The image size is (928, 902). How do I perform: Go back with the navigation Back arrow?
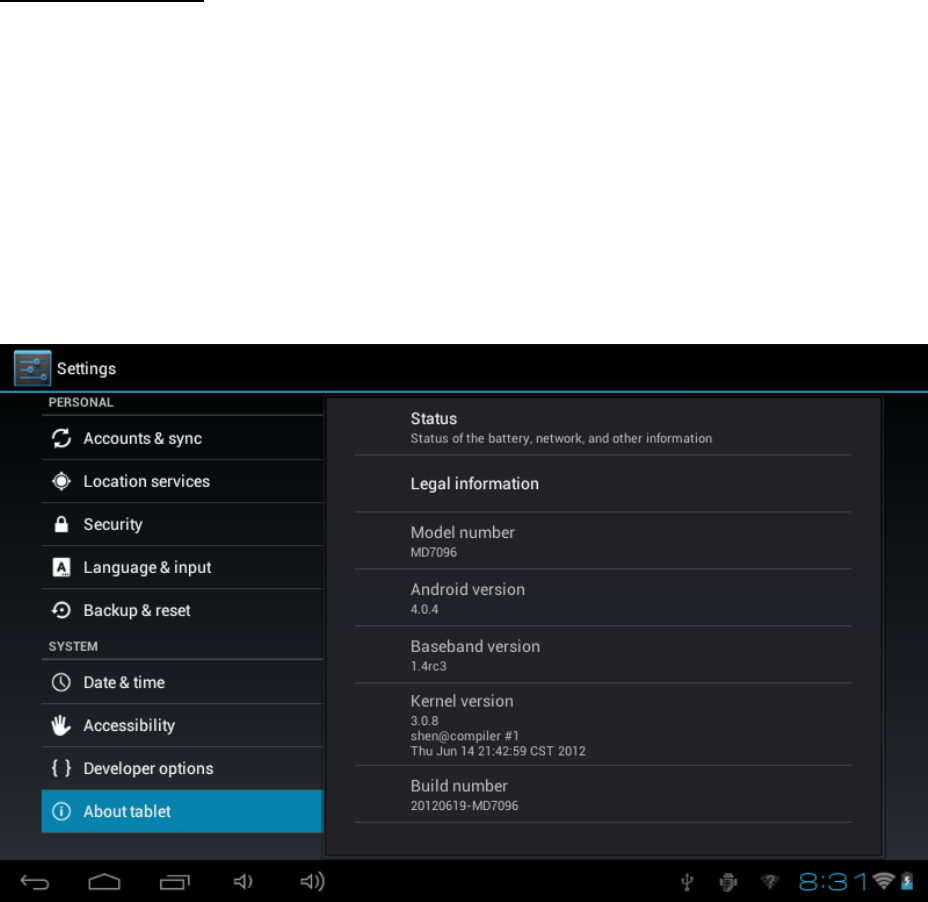tap(35, 882)
